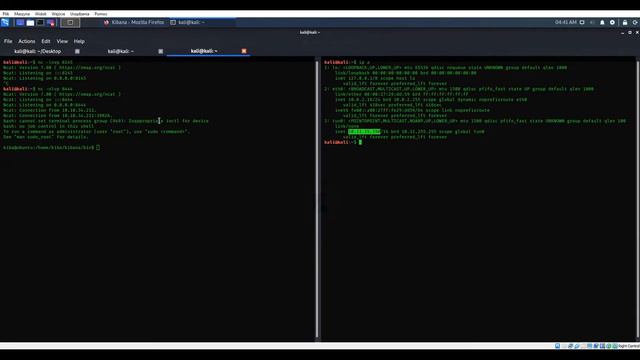Screen dimensions: 640x360
Task: Click the kali prompt cursor in right pane
Action: tap(360, 142)
